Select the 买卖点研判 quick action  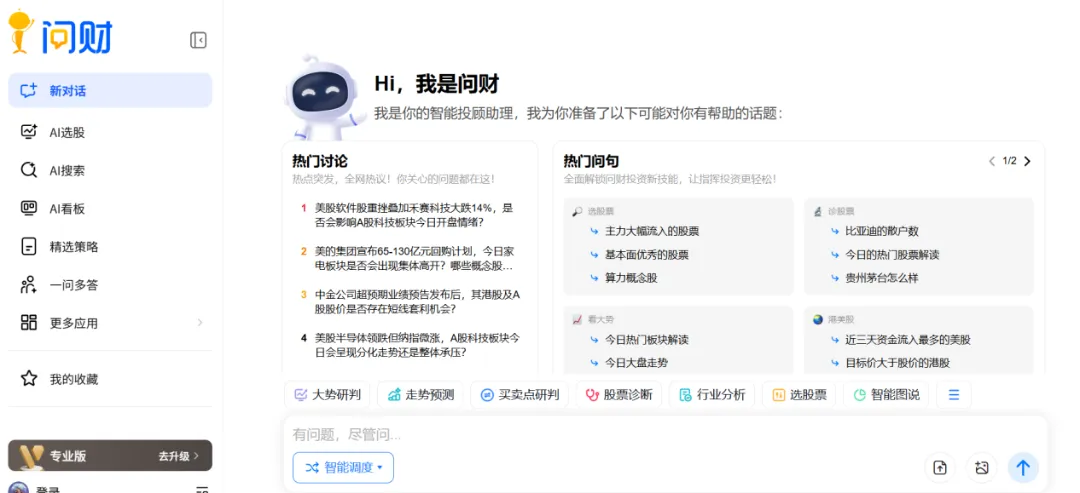pos(519,395)
